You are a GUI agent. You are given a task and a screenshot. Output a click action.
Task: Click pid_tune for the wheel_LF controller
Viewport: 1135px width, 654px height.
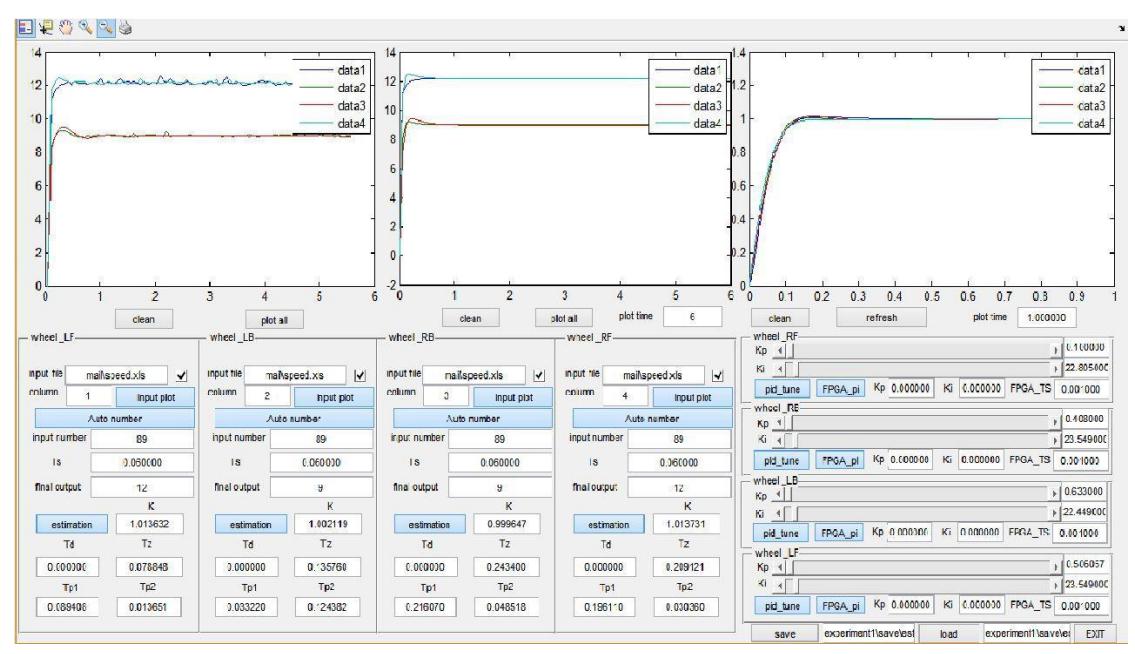(782, 606)
